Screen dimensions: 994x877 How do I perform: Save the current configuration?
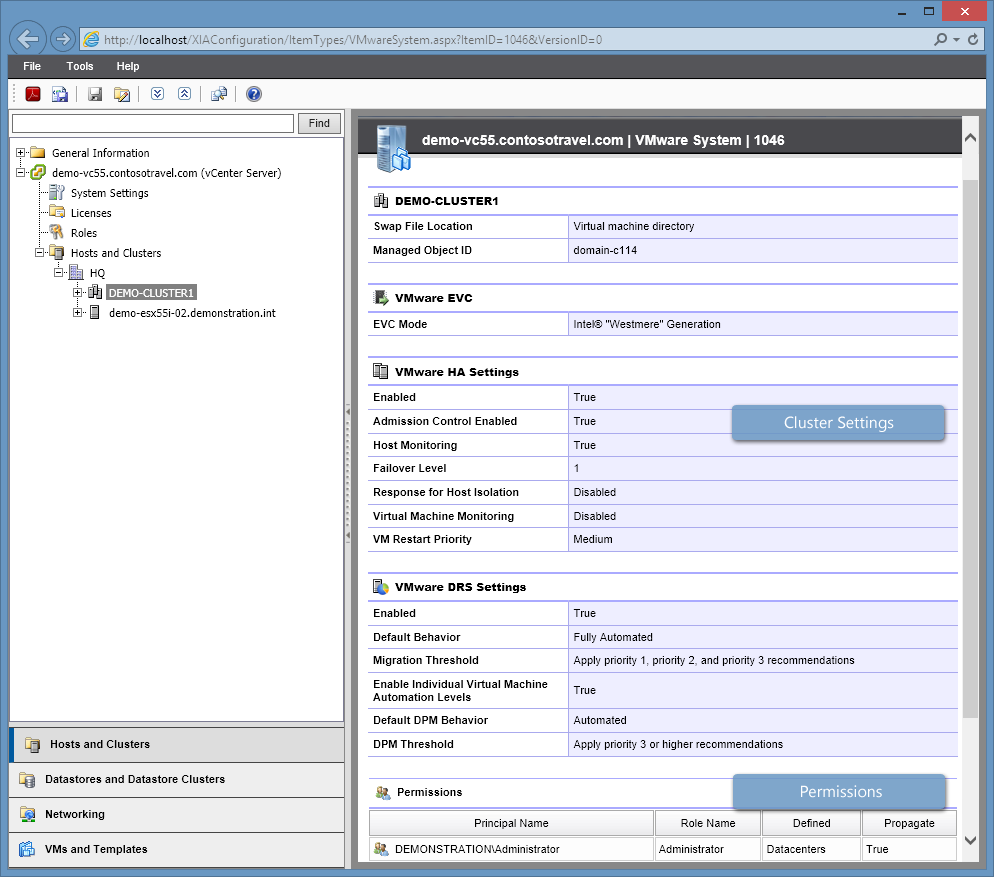(x=93, y=93)
